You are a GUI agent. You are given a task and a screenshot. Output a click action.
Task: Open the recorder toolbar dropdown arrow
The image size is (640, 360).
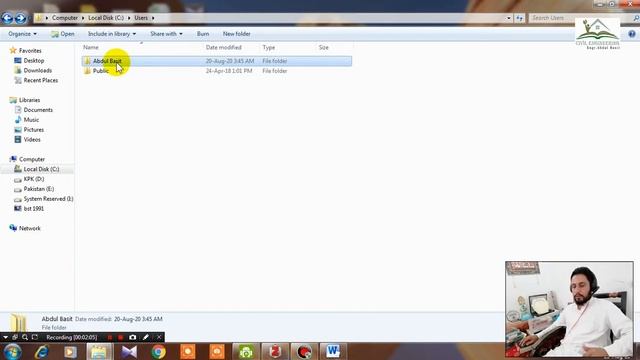coord(5,337)
